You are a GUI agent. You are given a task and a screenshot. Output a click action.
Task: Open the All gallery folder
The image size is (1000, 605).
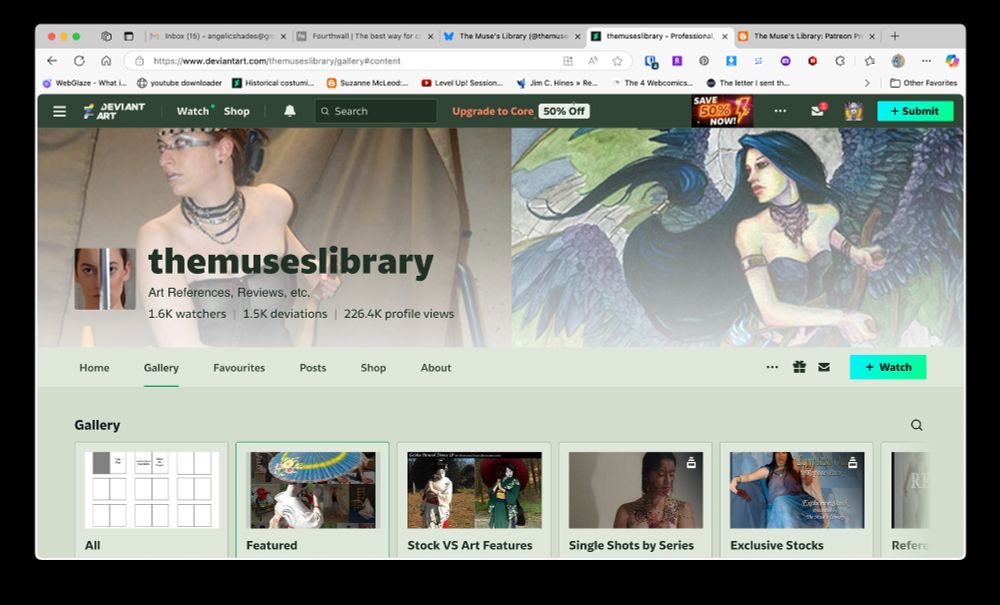pos(152,500)
